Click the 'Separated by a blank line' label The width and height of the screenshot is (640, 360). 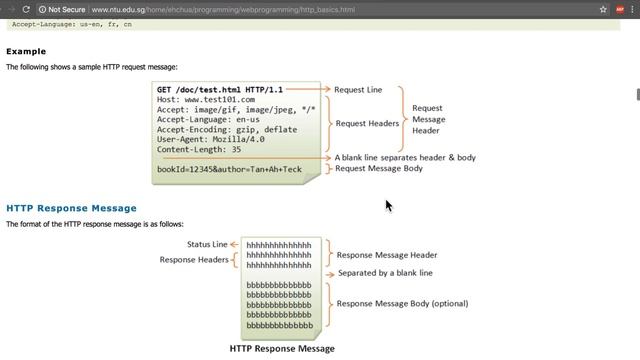coord(385,273)
